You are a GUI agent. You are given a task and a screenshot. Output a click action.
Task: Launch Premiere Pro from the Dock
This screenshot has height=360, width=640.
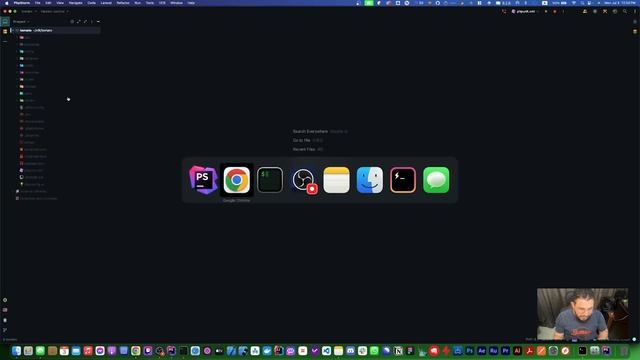coord(505,351)
